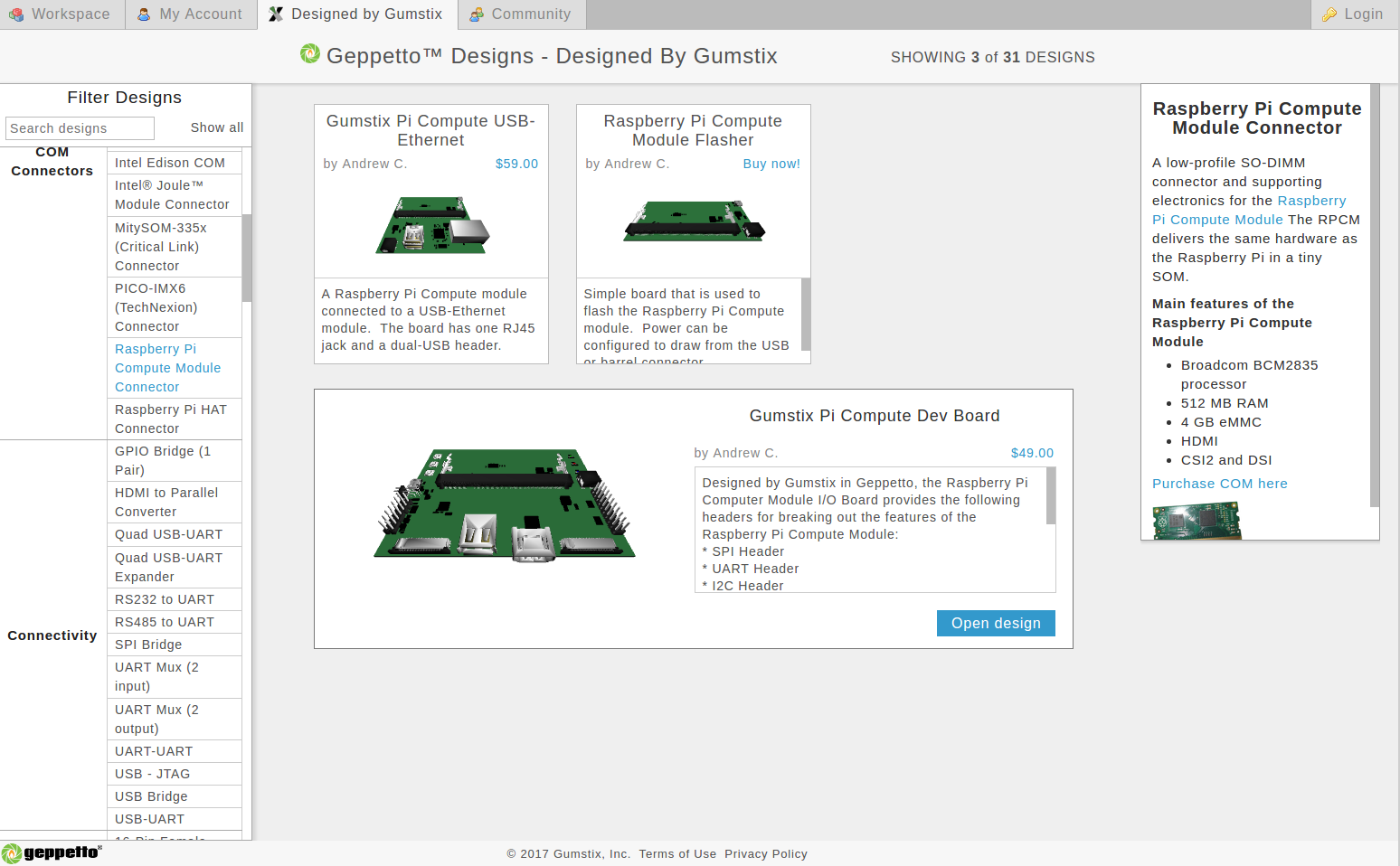Click the Gumstix Pi Compute Dev Board image
This screenshot has height=866, width=1400.
(x=504, y=505)
